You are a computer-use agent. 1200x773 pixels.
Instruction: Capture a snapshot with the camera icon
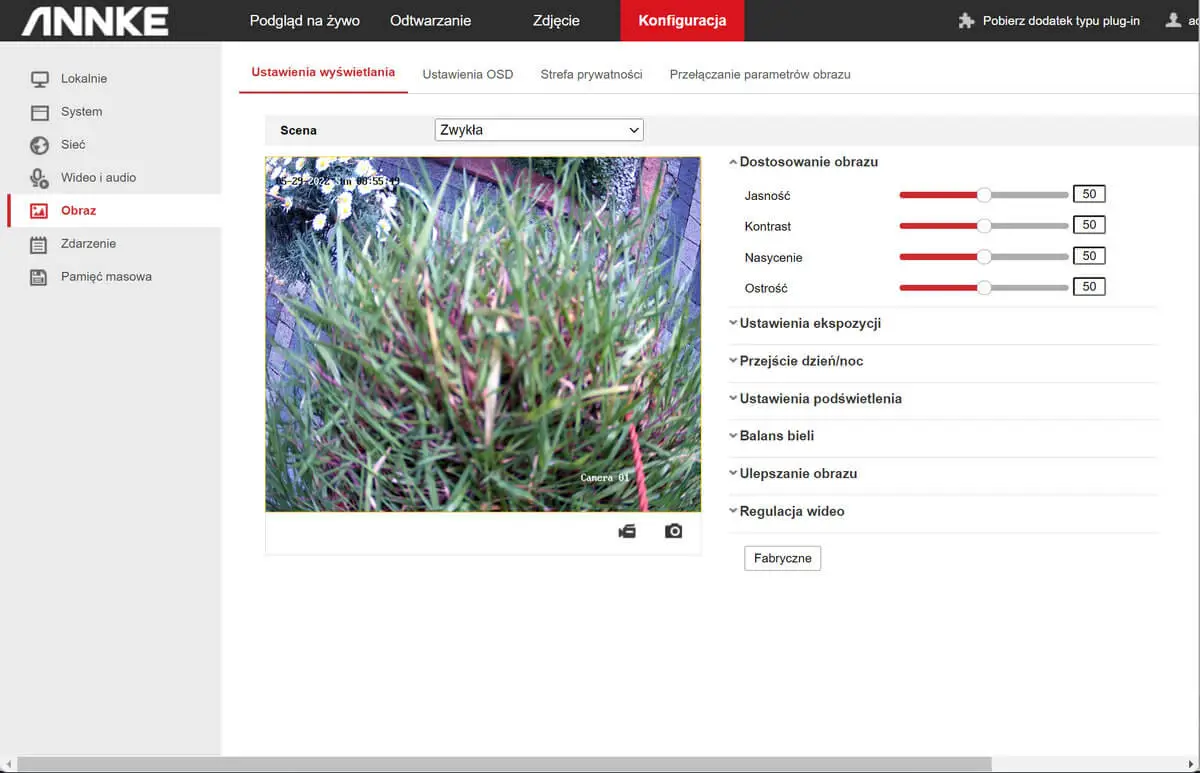(674, 531)
